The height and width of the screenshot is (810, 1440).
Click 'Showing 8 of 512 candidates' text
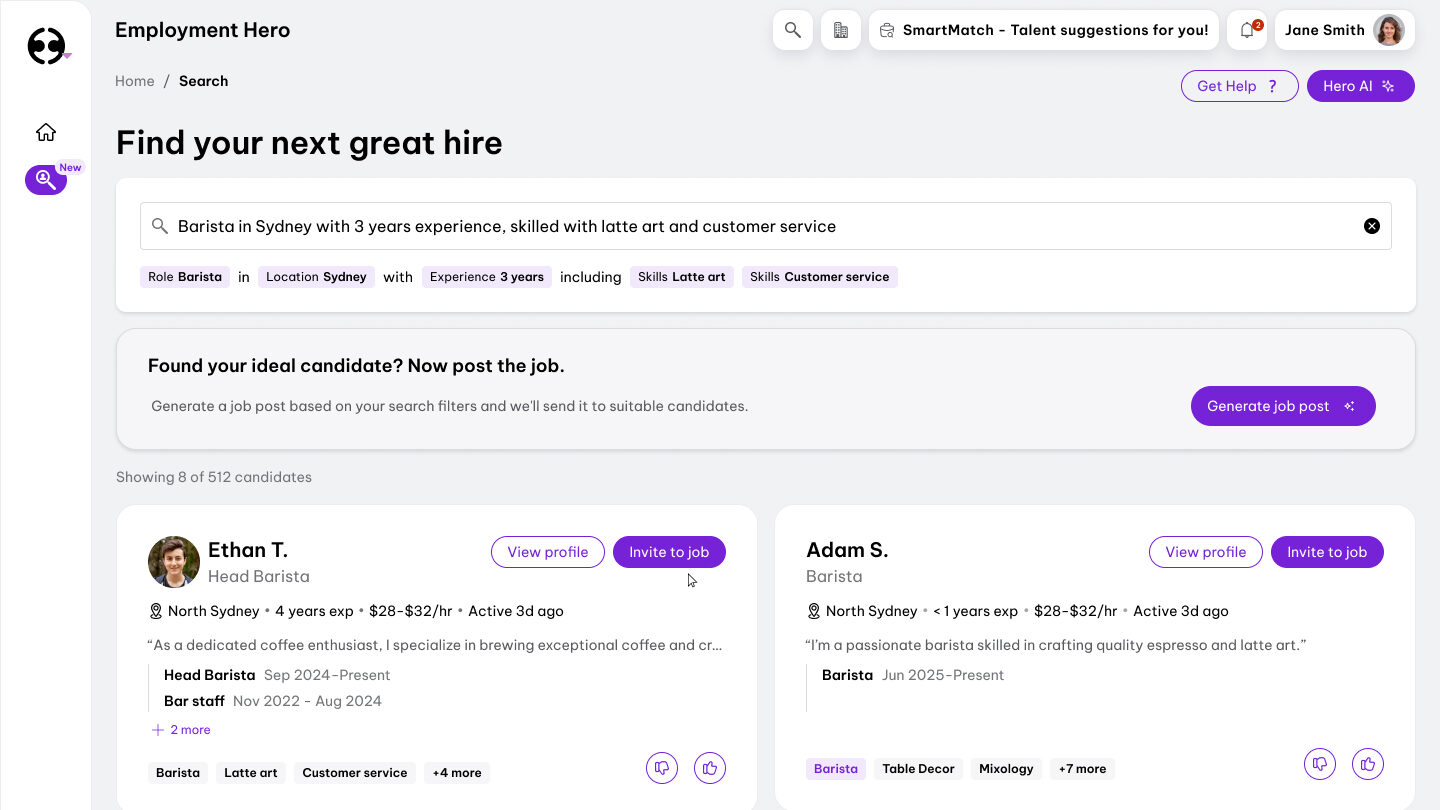point(214,477)
